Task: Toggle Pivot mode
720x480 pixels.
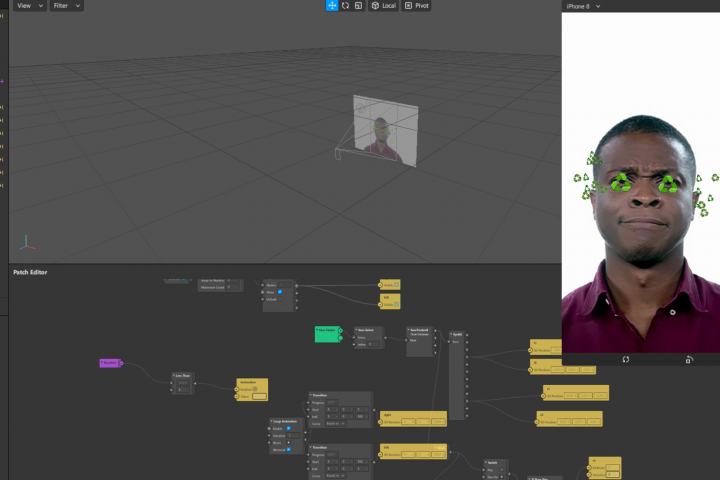Action: point(416,6)
